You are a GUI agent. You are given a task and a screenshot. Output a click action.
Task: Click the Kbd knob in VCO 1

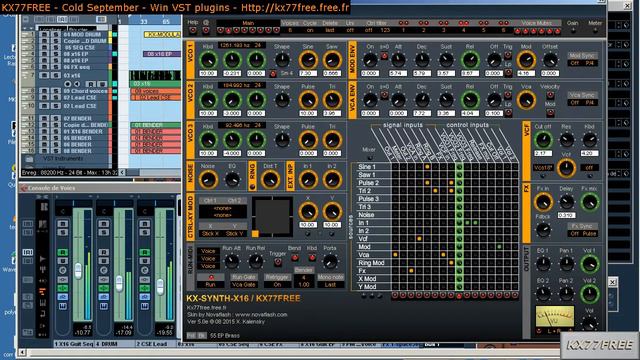(208, 60)
